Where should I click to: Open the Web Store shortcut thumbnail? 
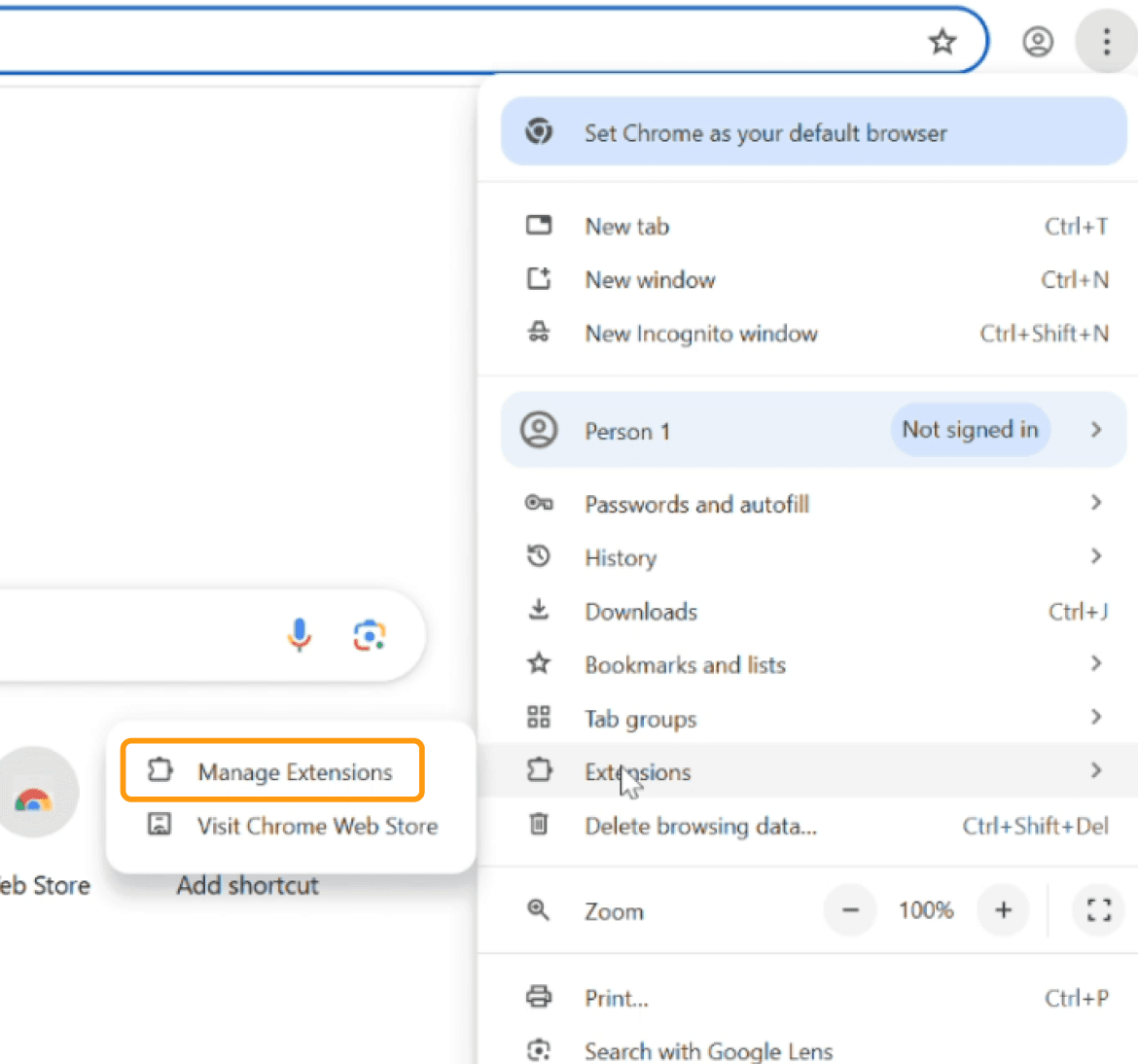coord(34,792)
